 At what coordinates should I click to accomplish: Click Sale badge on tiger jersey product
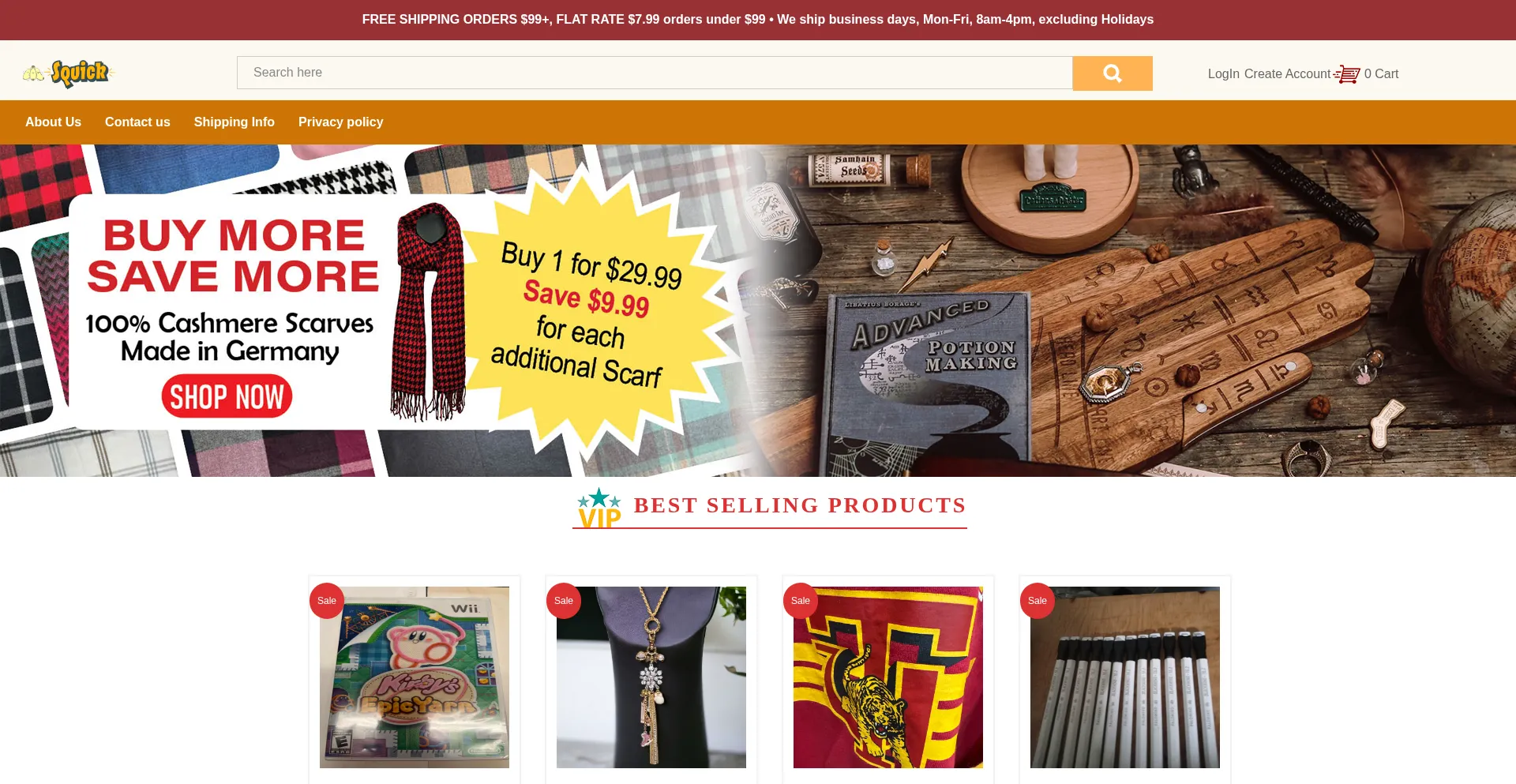pos(801,601)
